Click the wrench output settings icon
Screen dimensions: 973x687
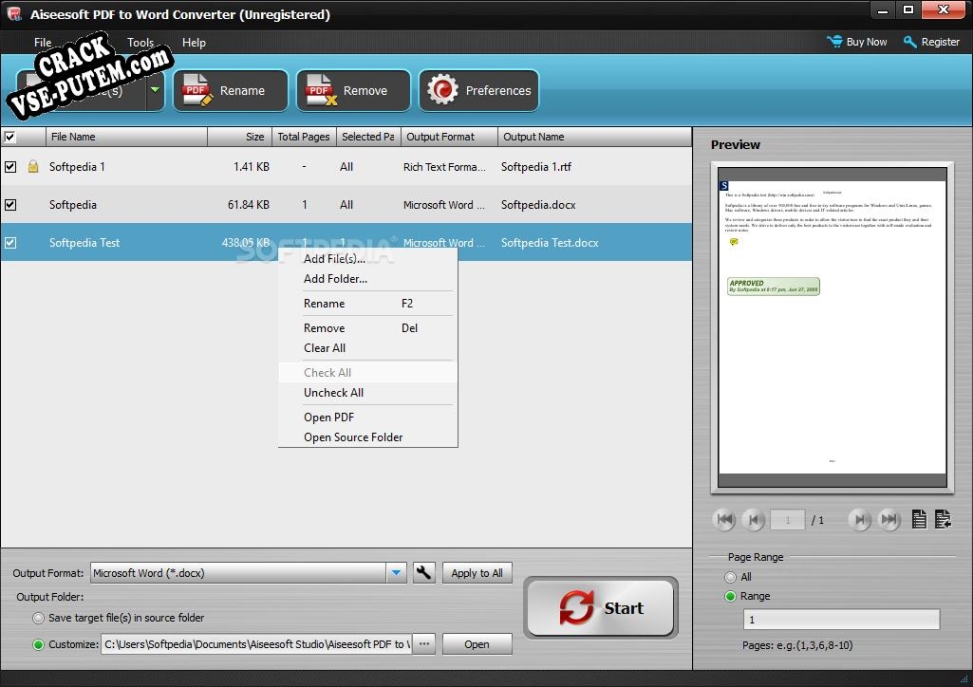tap(424, 573)
